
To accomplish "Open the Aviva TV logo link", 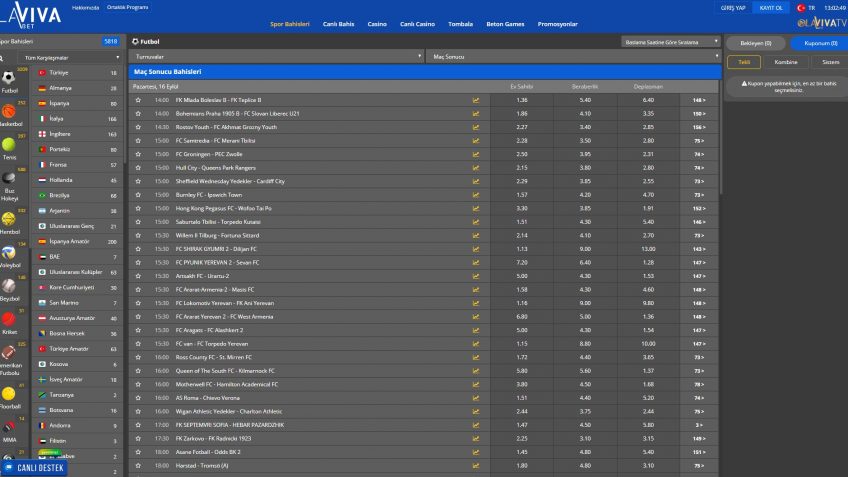I will [822, 23].
